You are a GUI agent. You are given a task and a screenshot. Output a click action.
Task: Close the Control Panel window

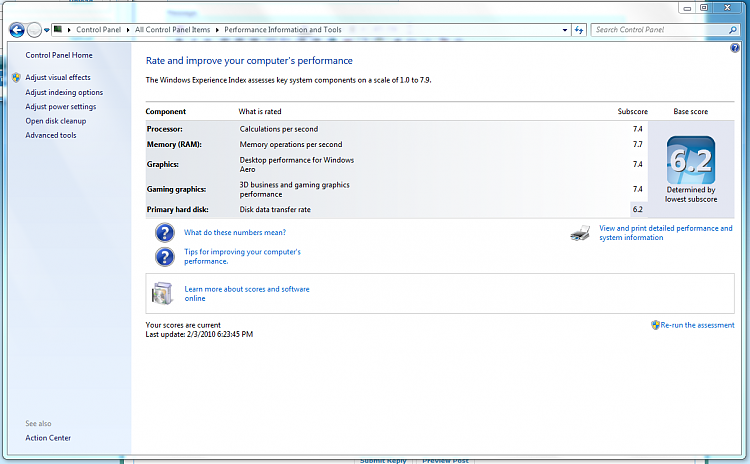pyautogui.click(x=727, y=8)
